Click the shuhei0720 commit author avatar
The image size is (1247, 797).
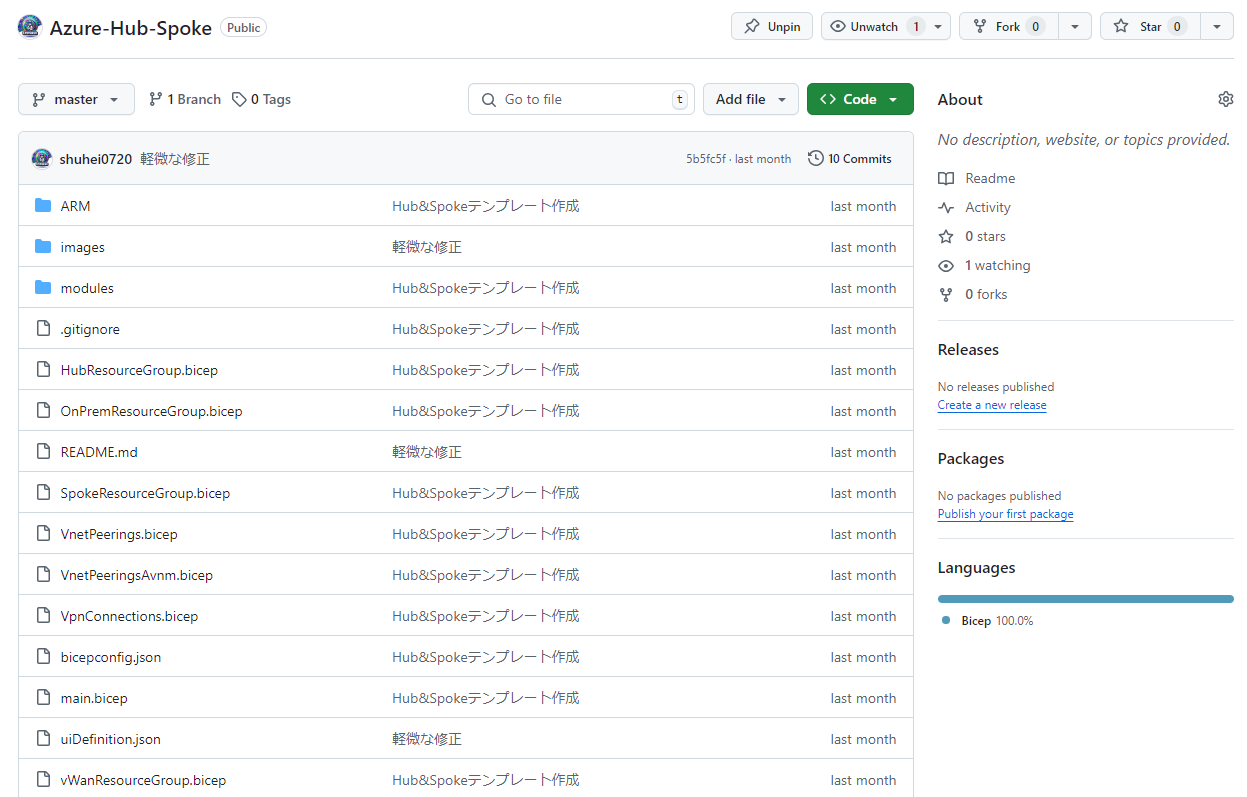41,158
